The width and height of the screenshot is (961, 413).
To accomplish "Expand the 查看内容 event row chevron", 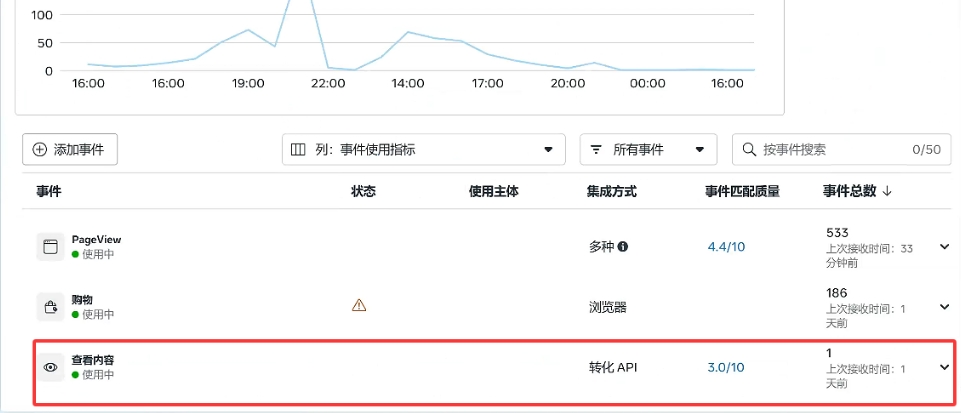I will pos(944,367).
